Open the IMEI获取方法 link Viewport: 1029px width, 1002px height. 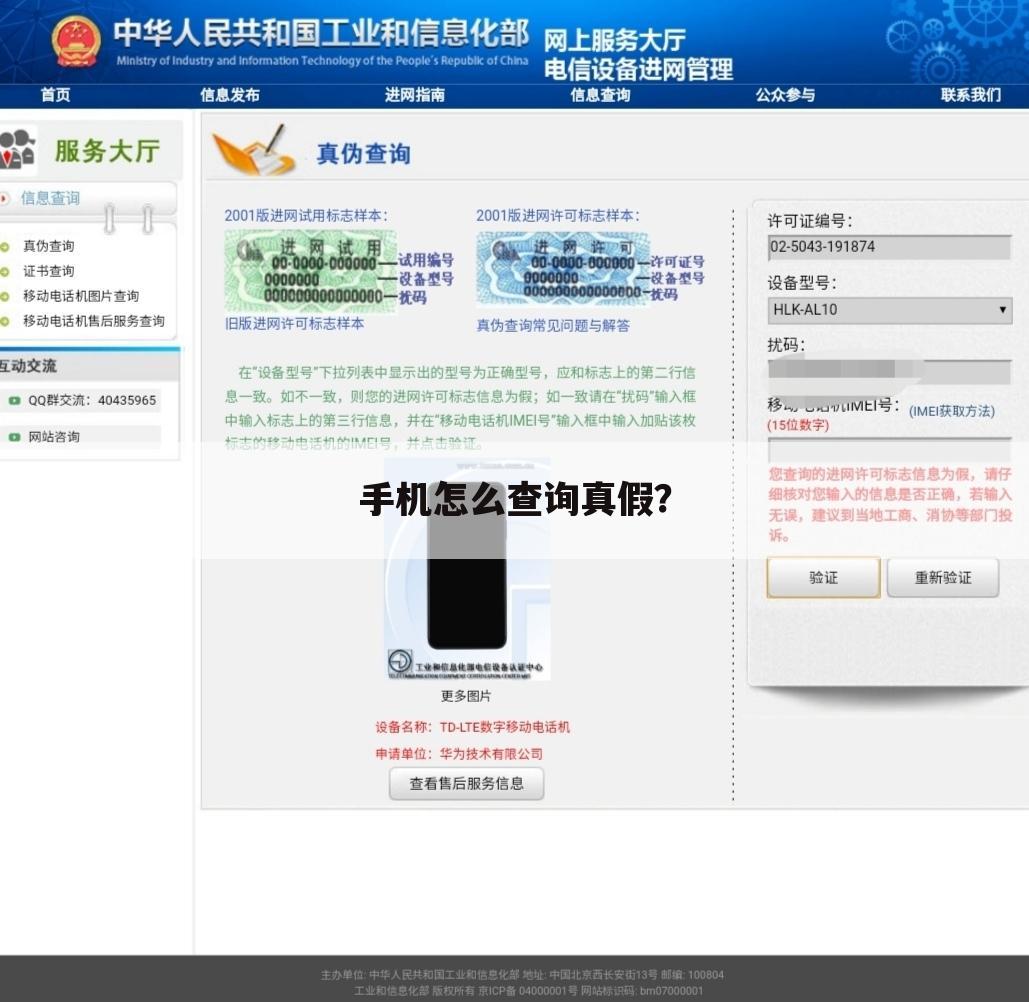pyautogui.click(x=952, y=411)
